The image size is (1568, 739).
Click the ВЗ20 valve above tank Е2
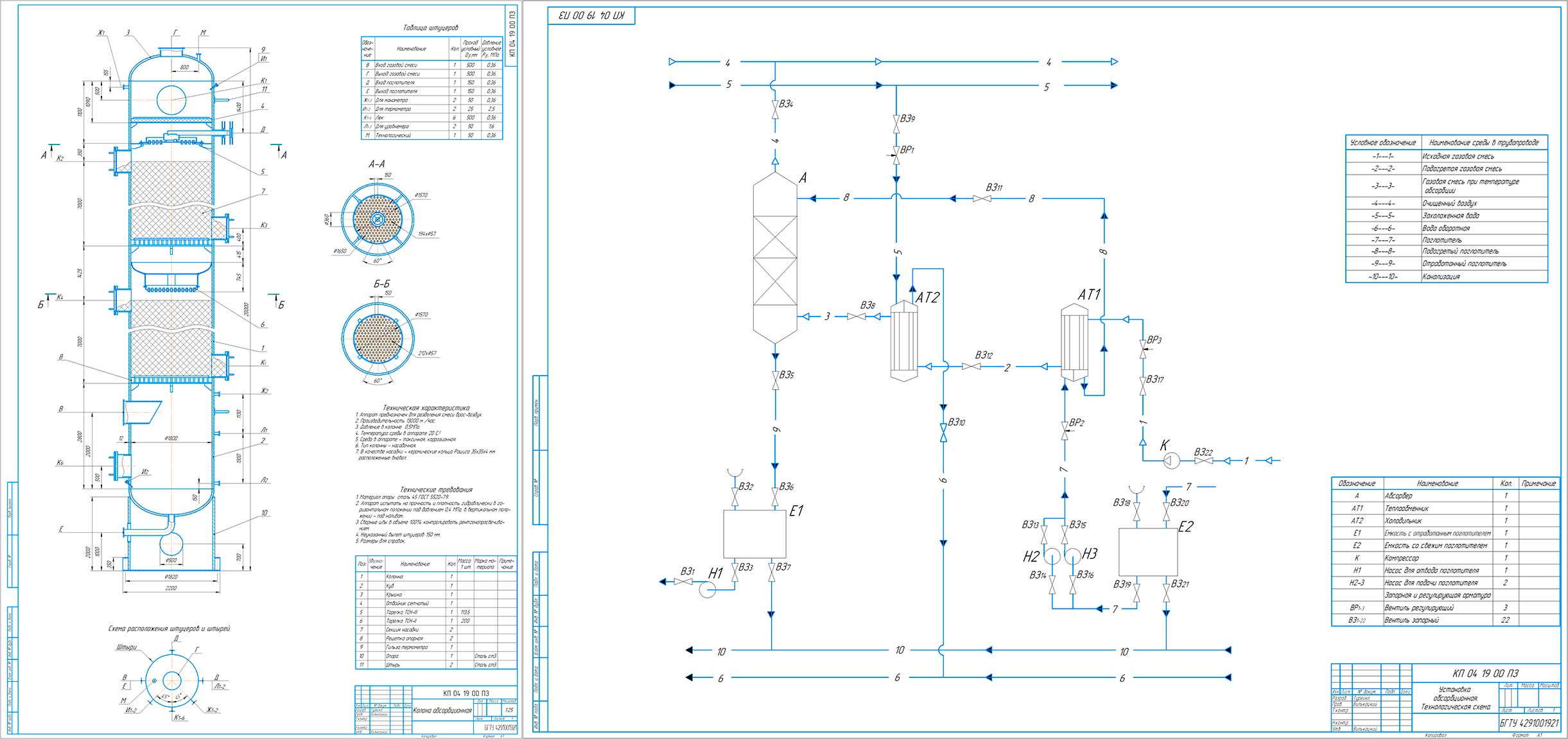(x=1166, y=512)
